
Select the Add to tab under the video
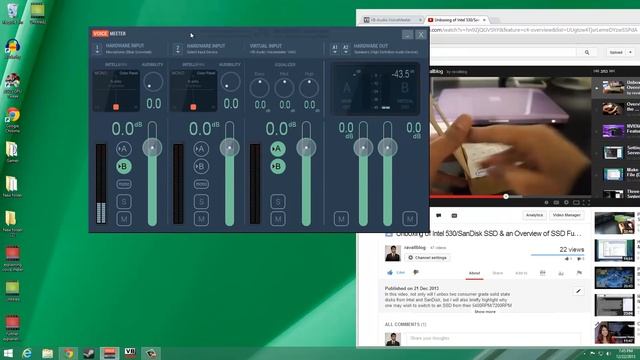(x=521, y=273)
